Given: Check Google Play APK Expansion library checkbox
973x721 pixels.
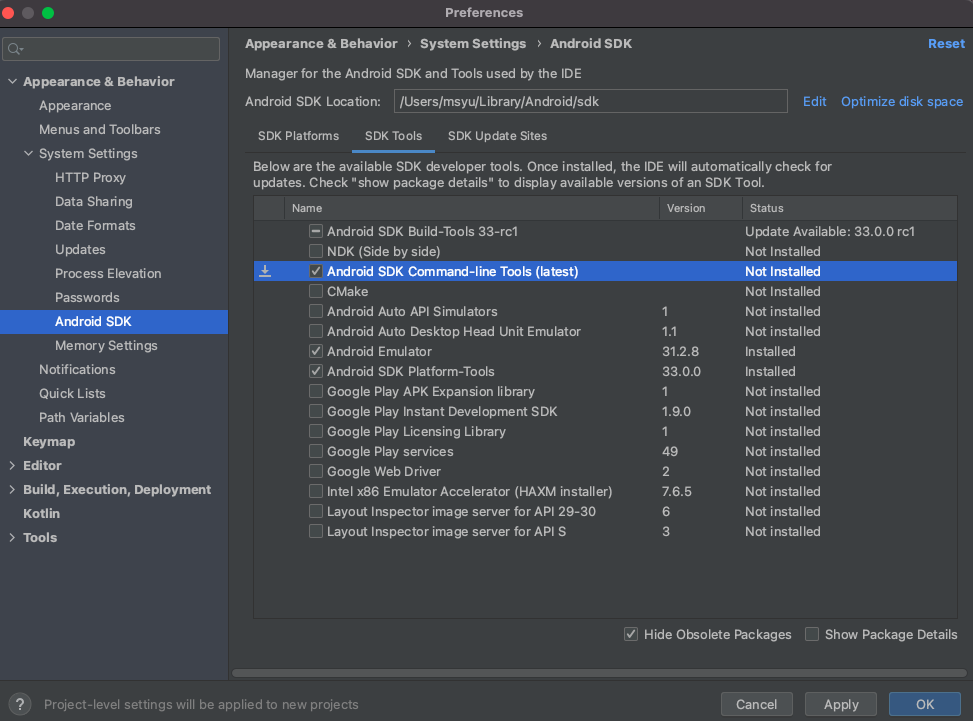Looking at the screenshot, I should pos(316,392).
